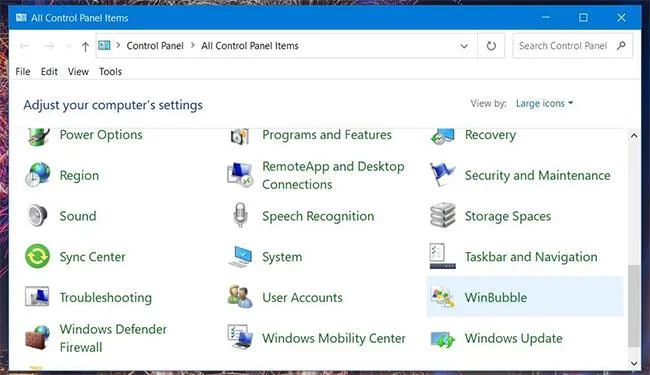The width and height of the screenshot is (650, 375).
Task: Focus the Search Control Panel field
Action: 572,46
